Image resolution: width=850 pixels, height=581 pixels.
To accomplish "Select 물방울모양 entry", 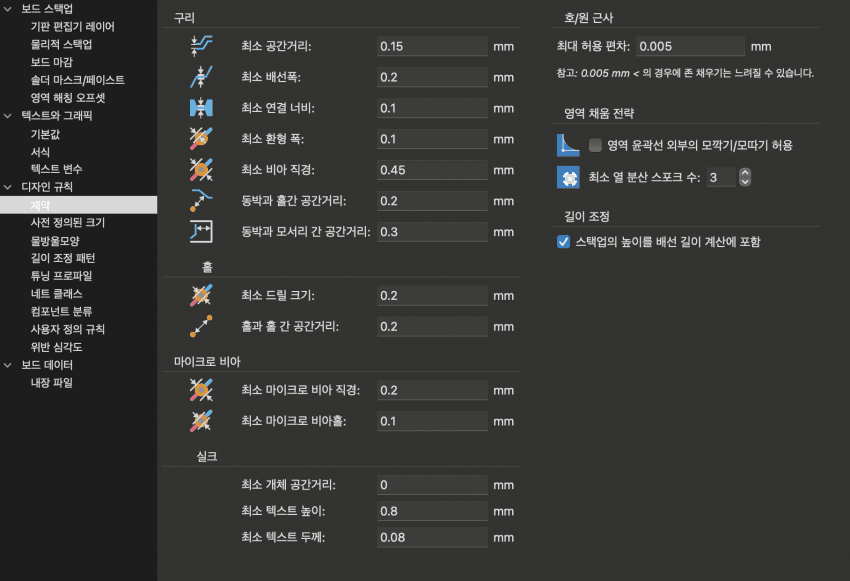I will [55, 241].
